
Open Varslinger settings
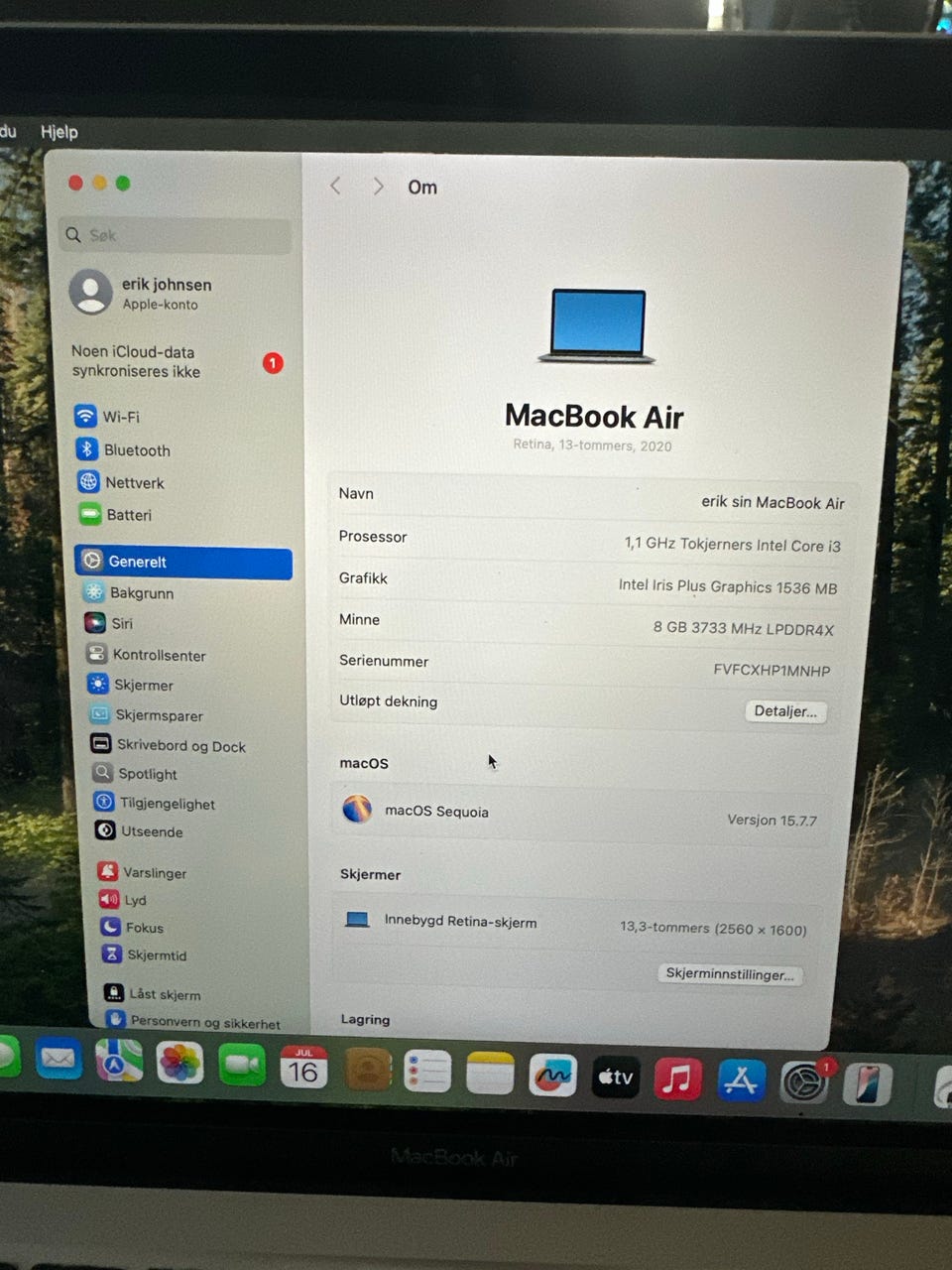click(x=142, y=872)
